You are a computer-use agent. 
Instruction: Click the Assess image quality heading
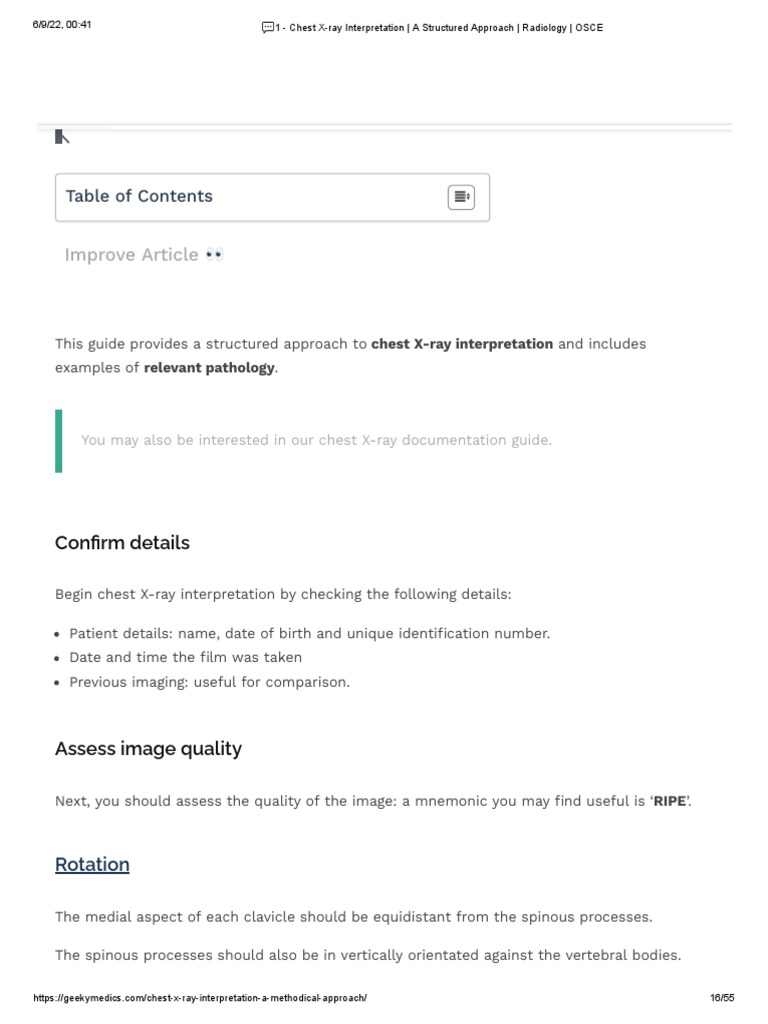tap(148, 748)
